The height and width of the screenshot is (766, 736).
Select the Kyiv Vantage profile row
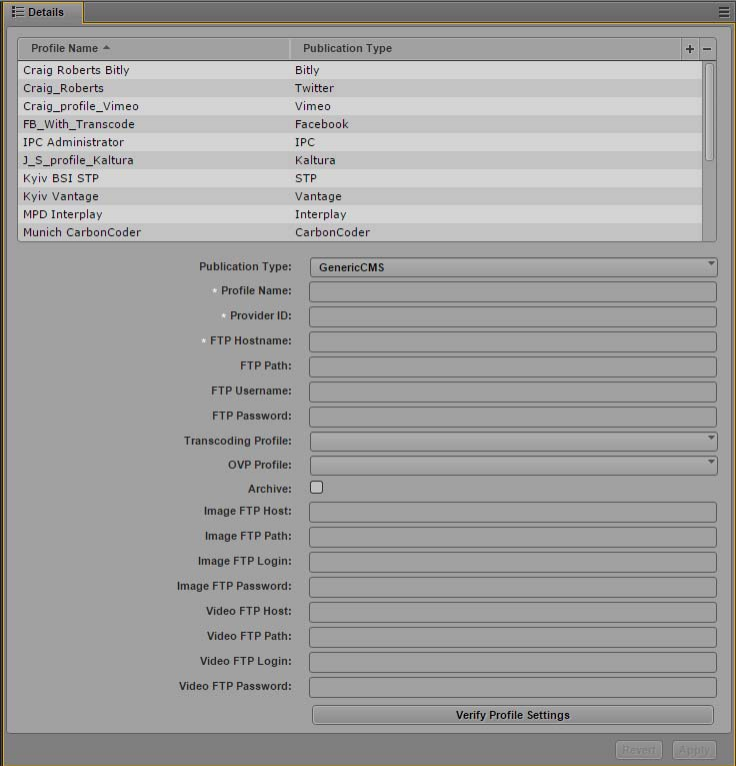tap(360, 197)
